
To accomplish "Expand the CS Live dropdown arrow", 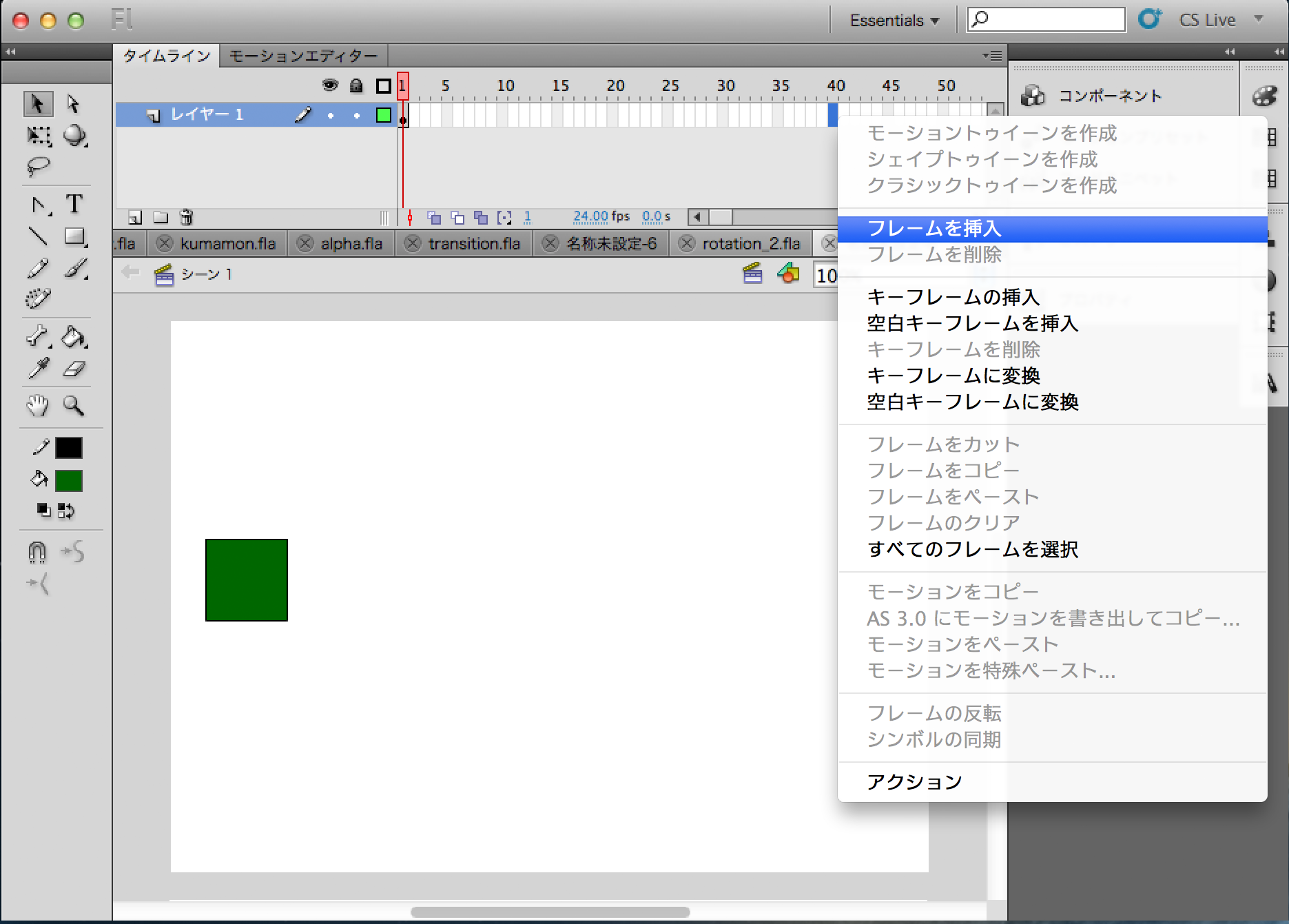I will 1259,19.
